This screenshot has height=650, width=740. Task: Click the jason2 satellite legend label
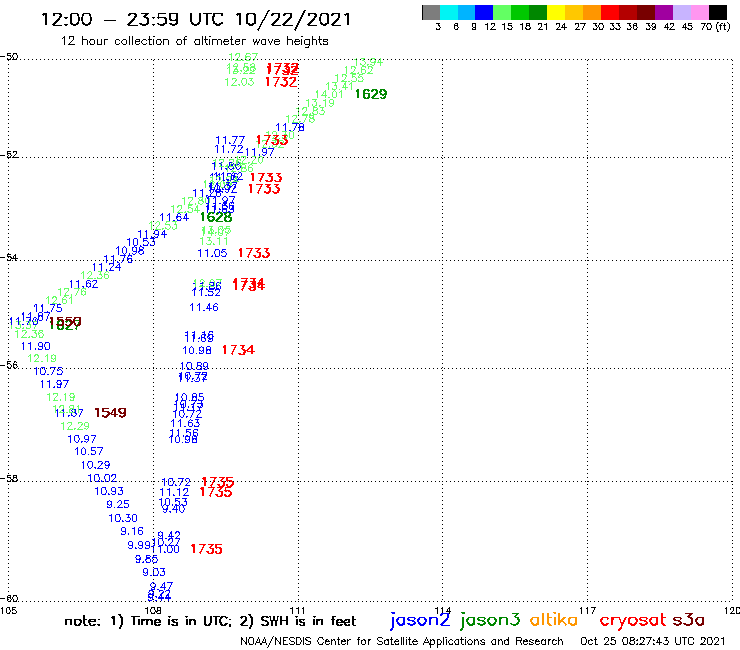point(420,620)
